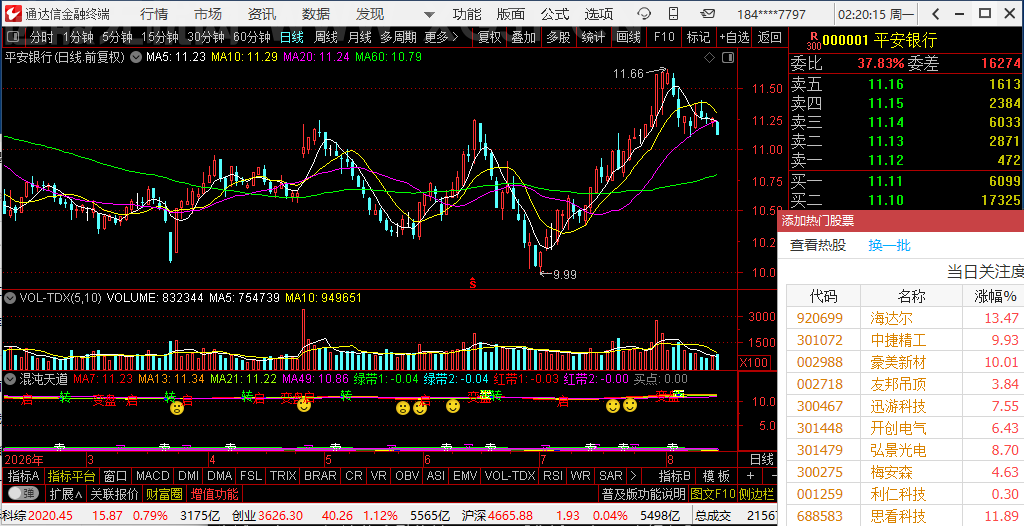Image resolution: width=1024 pixels, height=526 pixels.
Task: Click the window toggle icon atop the price chart
Action: coord(728,58)
